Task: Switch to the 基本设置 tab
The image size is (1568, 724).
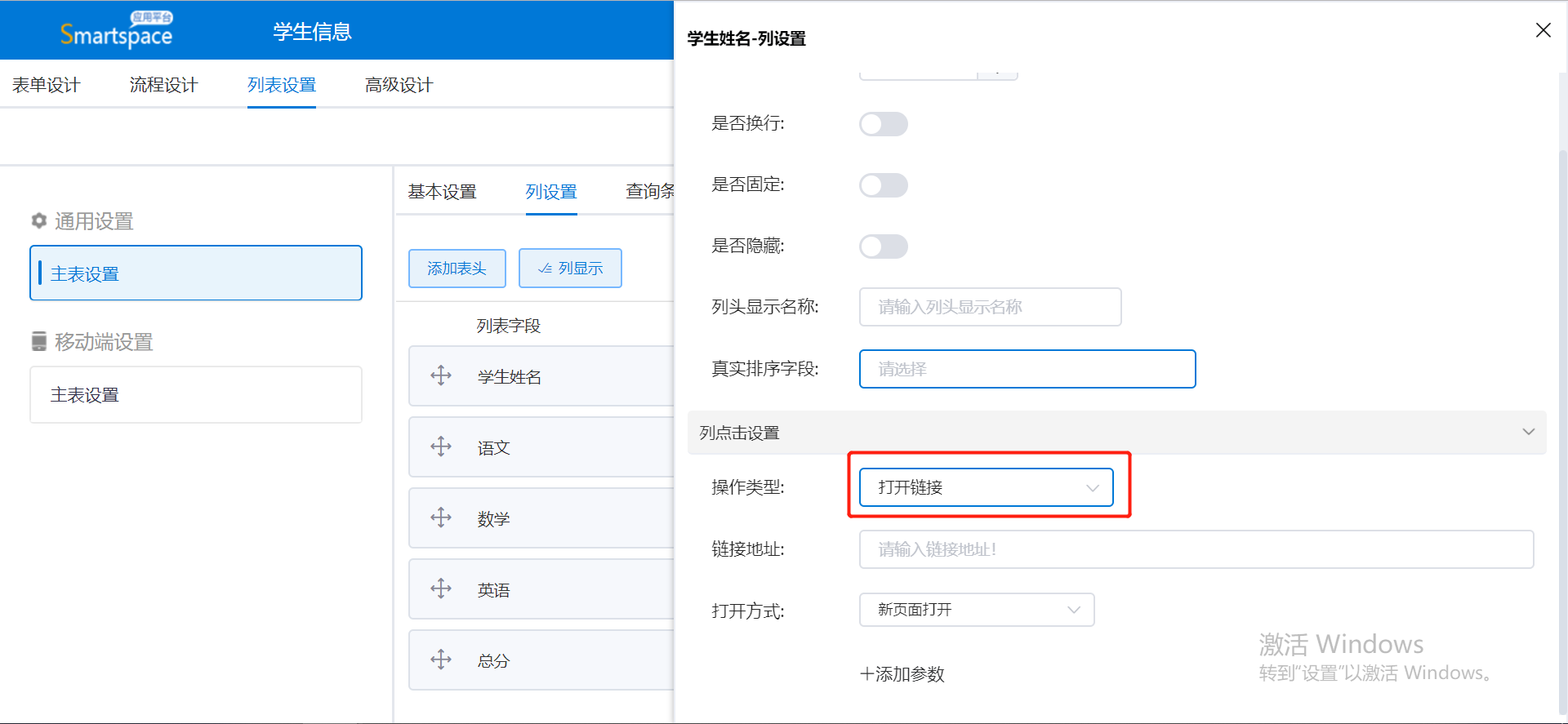Action: tap(442, 192)
